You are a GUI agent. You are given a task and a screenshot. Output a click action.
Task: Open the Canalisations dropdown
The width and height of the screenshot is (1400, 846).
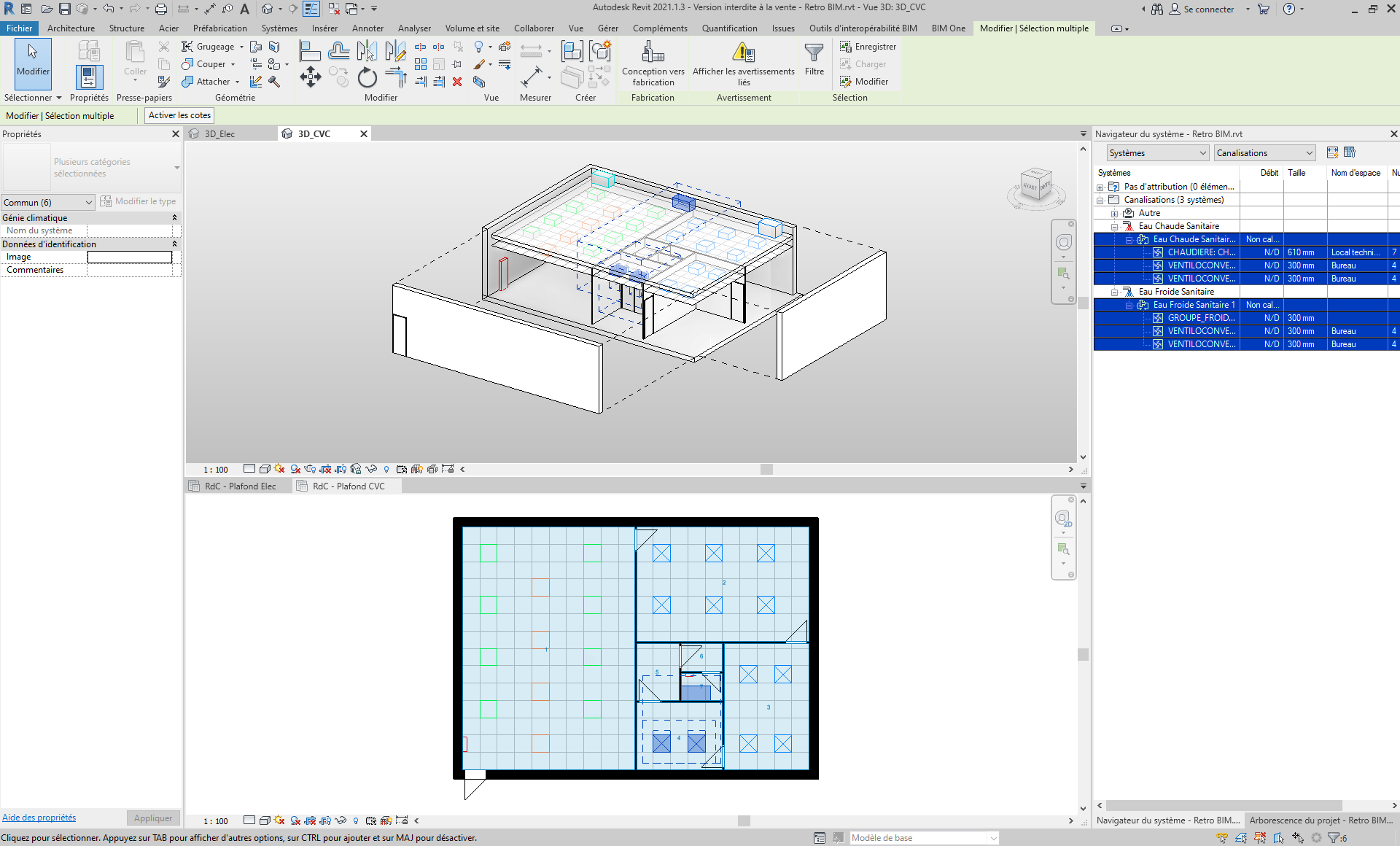(x=1264, y=153)
